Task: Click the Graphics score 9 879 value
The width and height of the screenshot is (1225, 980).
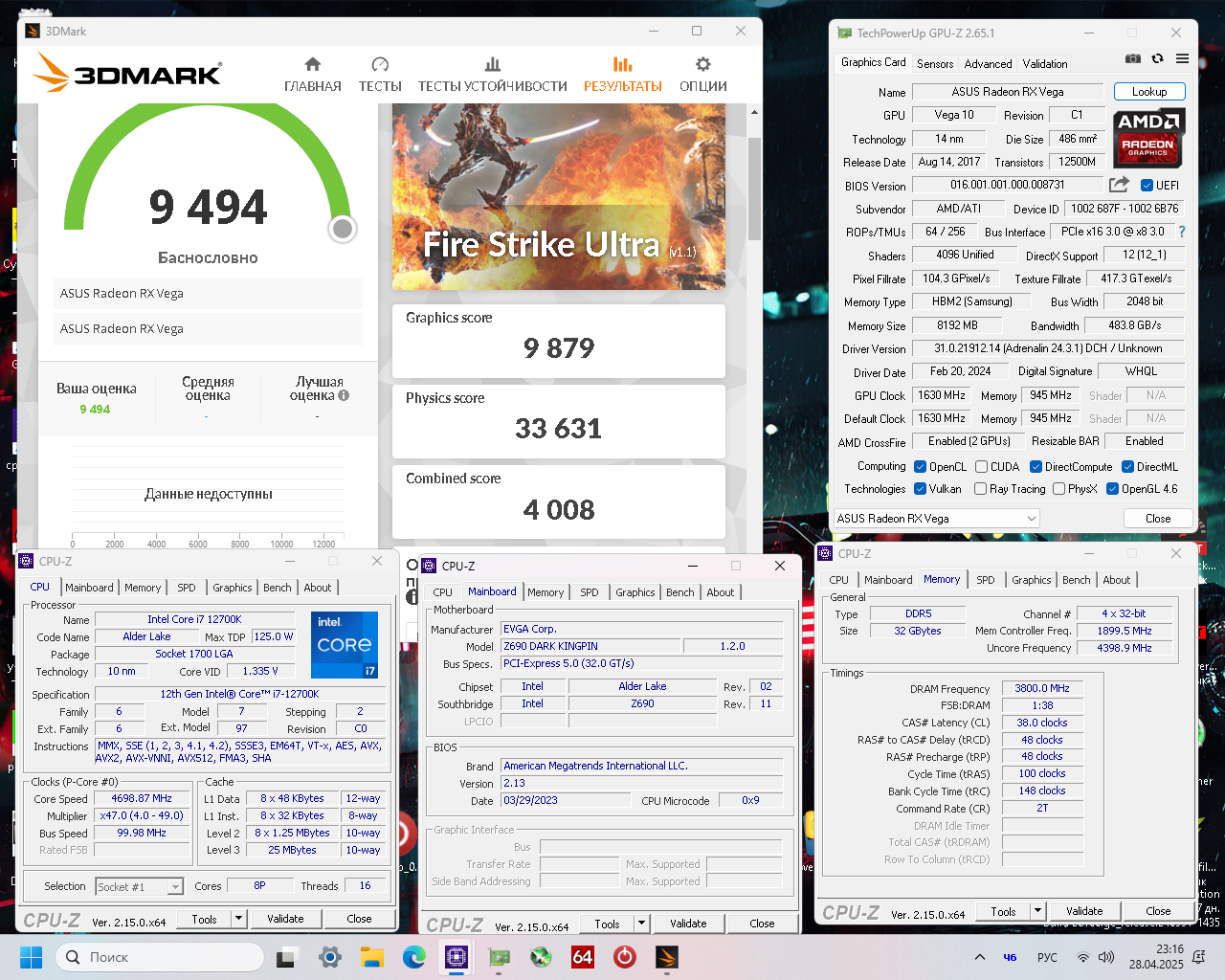Action: (x=559, y=348)
